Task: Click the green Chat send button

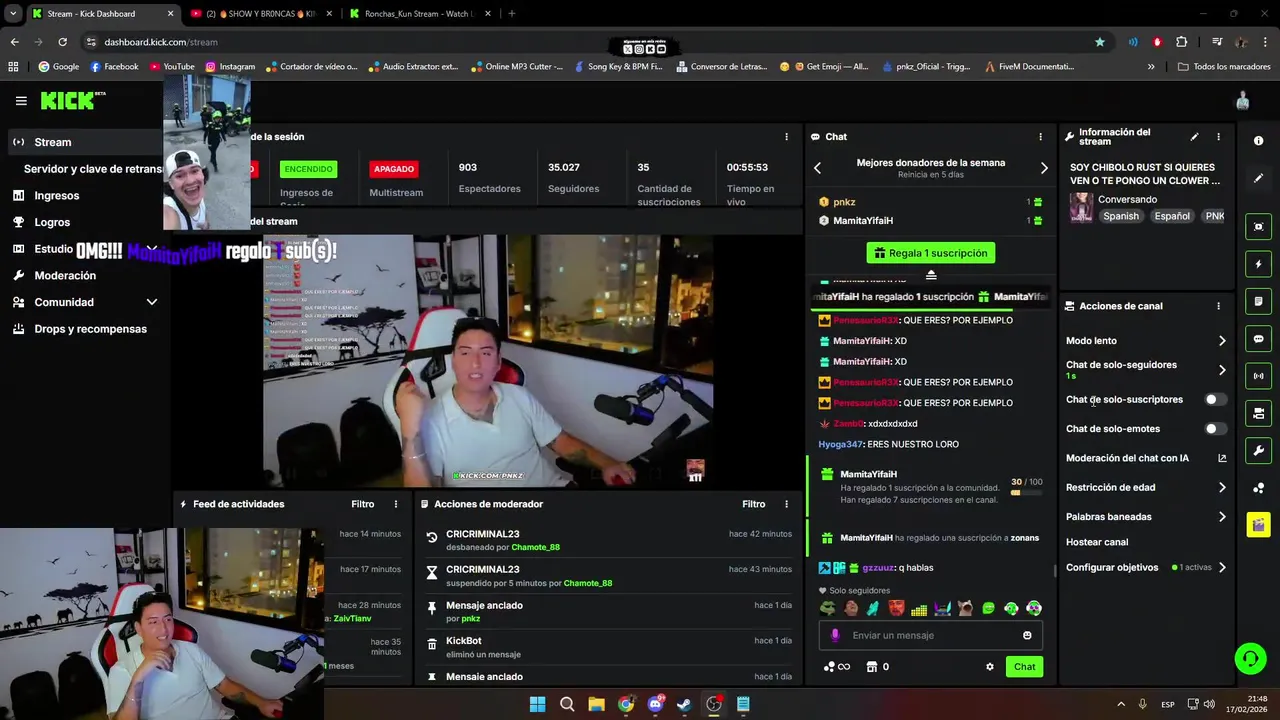Action: click(x=1024, y=667)
